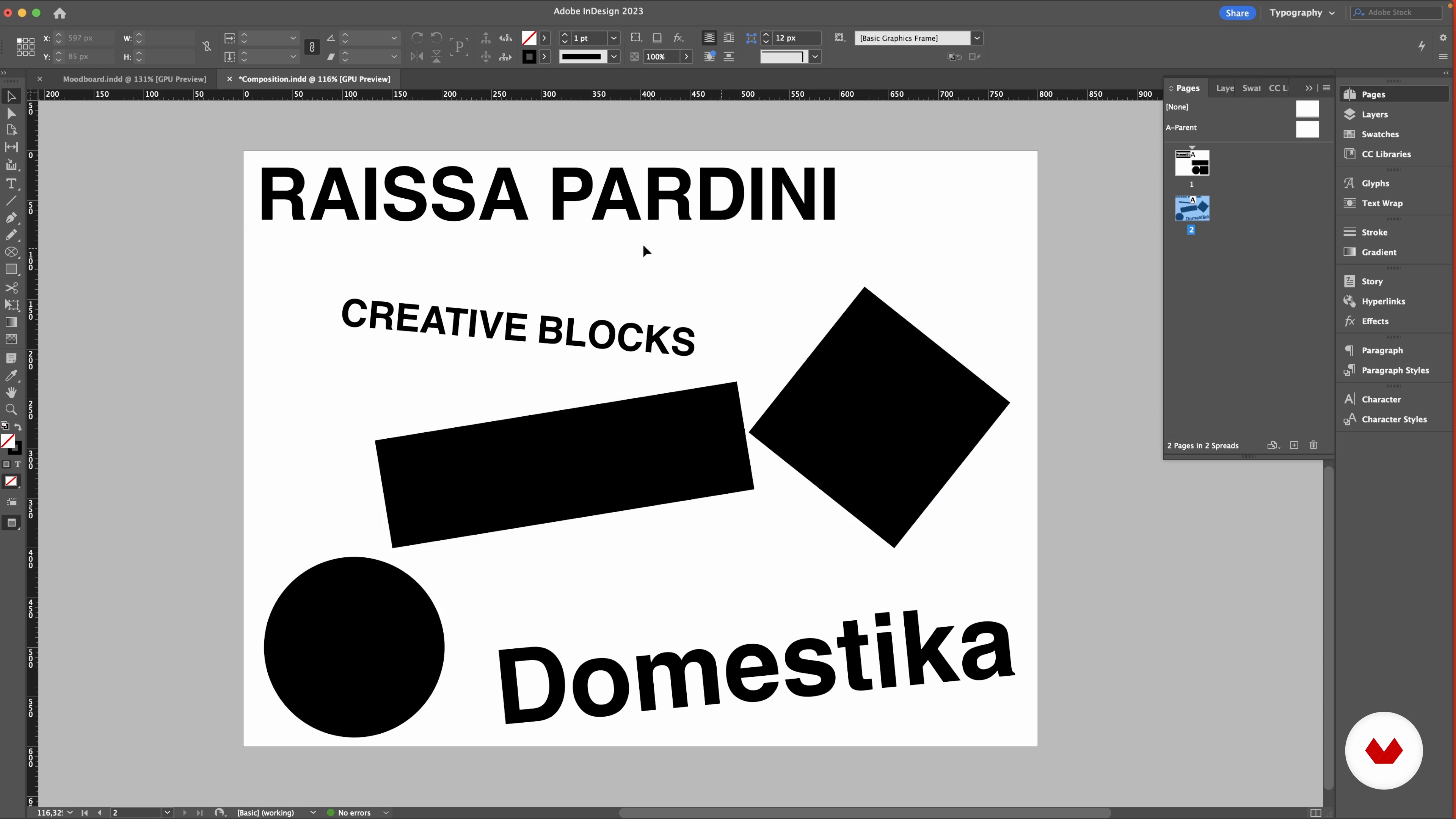Image resolution: width=1456 pixels, height=819 pixels.
Task: Toggle No Text Wrap option
Action: (709, 38)
